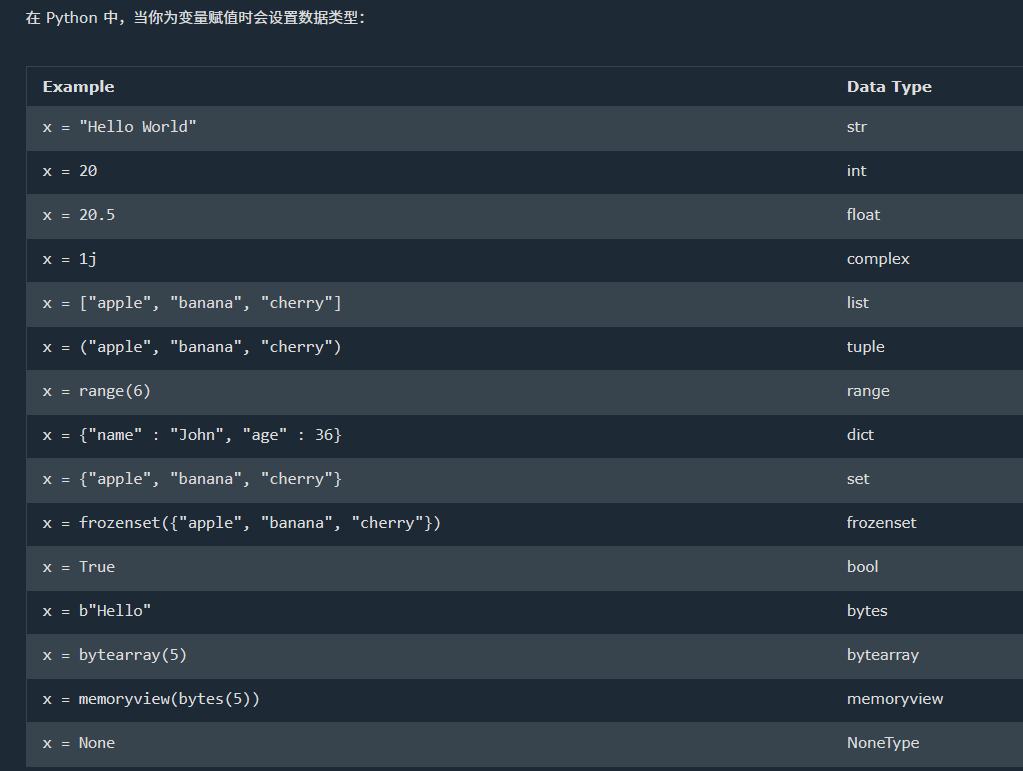Select the "dict" data type cell
This screenshot has height=771, width=1023.
860,435
